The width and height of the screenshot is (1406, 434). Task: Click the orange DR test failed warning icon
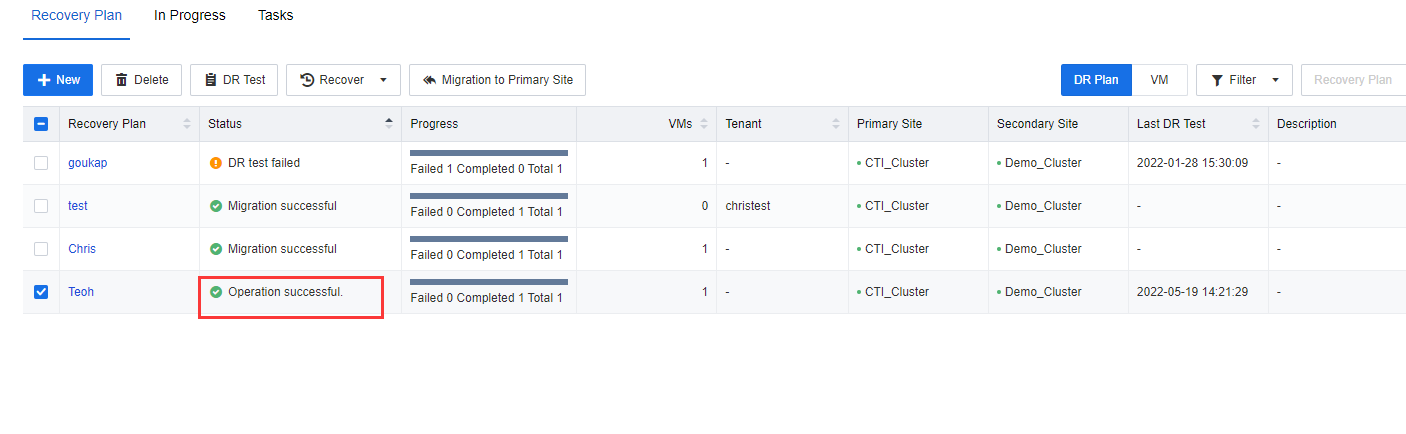click(215, 163)
